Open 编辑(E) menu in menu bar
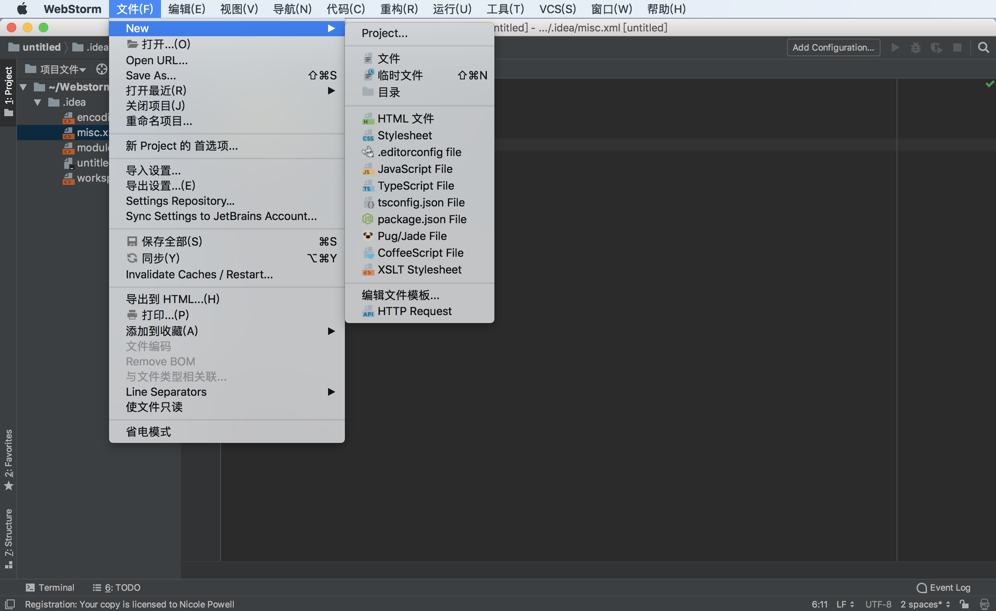The width and height of the screenshot is (996, 611). click(186, 9)
